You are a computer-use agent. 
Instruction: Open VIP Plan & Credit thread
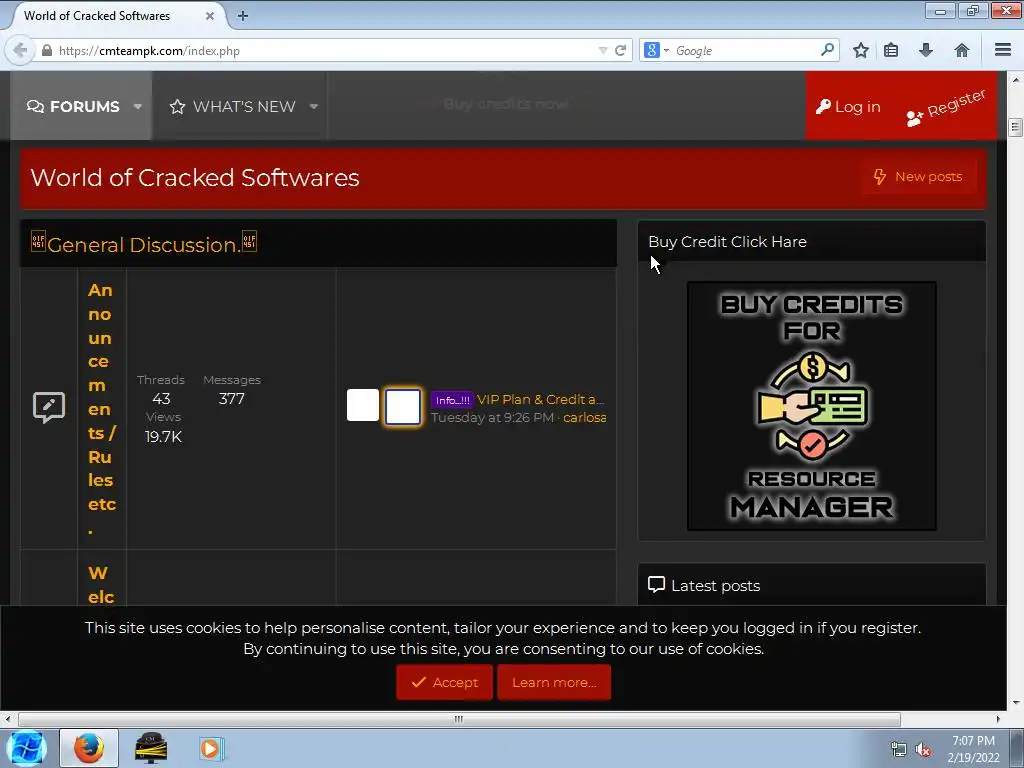coord(541,400)
